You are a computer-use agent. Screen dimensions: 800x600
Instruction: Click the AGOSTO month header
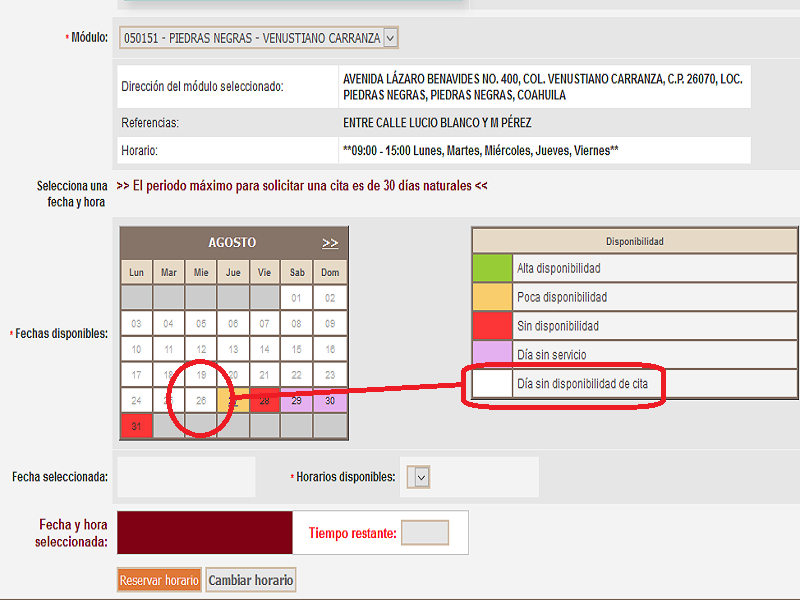pyautogui.click(x=232, y=243)
